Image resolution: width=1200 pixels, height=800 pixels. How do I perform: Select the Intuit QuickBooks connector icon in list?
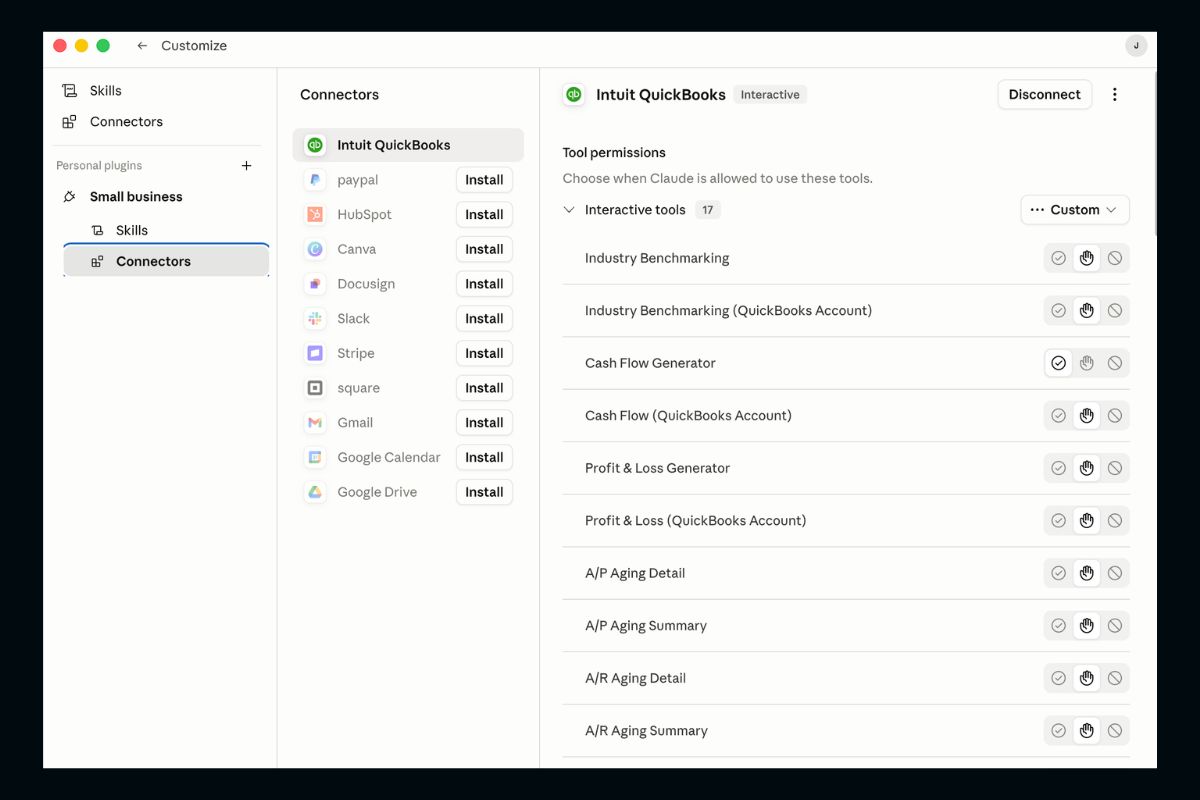point(315,145)
